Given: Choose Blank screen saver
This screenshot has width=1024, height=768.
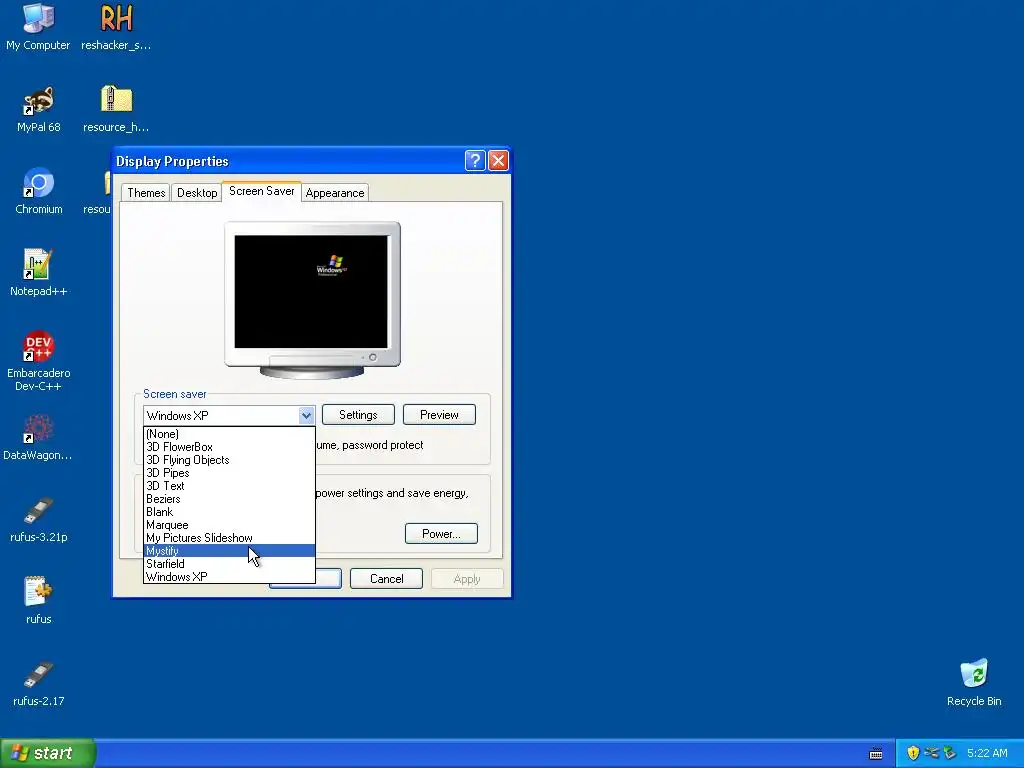Looking at the screenshot, I should pyautogui.click(x=229, y=512).
